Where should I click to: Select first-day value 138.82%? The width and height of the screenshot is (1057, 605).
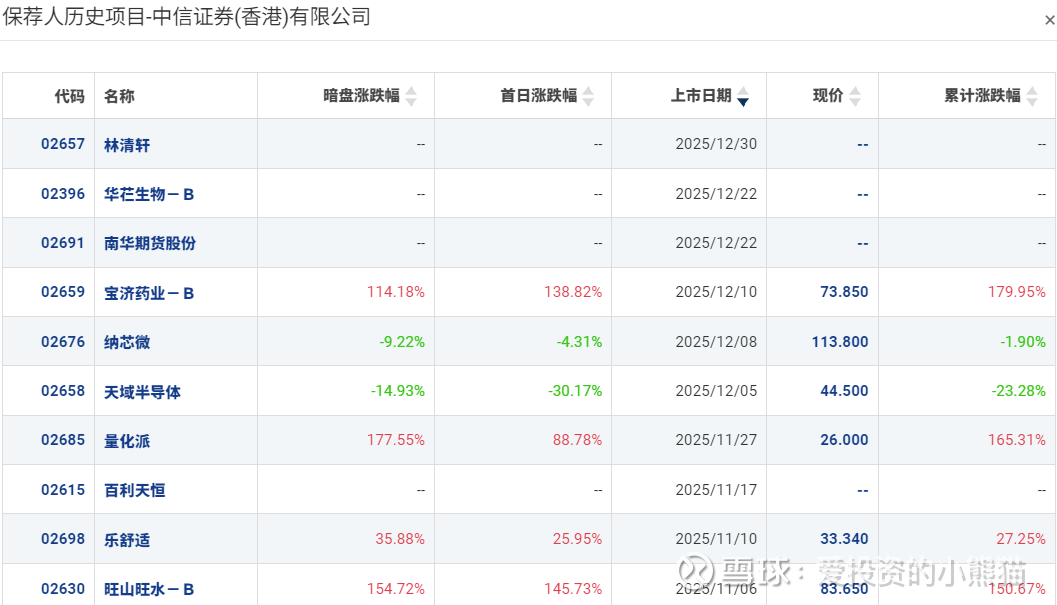click(x=573, y=292)
